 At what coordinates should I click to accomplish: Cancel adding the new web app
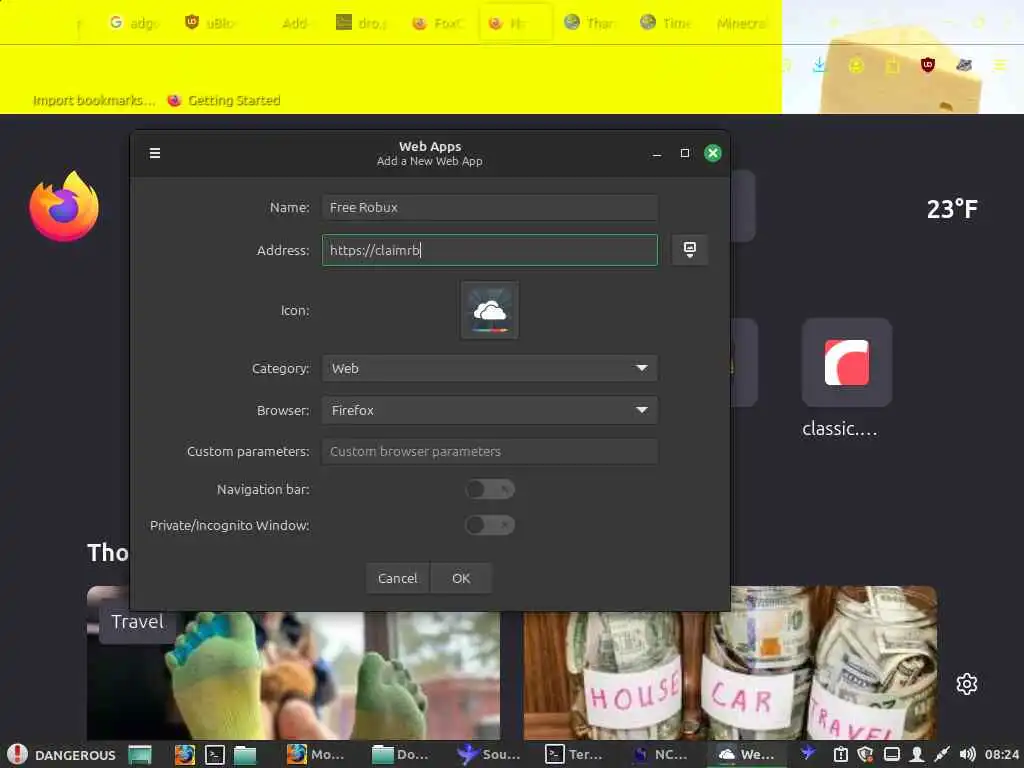397,578
